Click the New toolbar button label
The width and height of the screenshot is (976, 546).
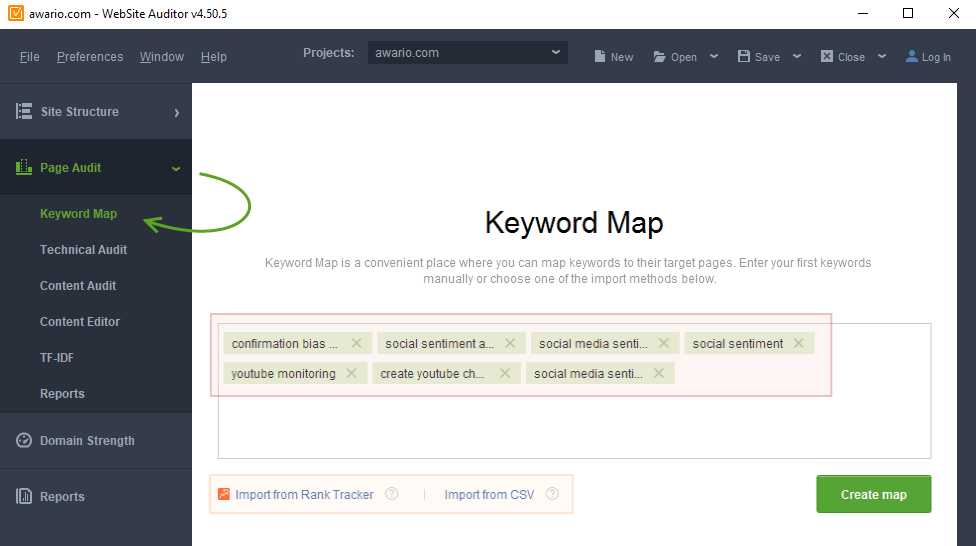(x=622, y=57)
